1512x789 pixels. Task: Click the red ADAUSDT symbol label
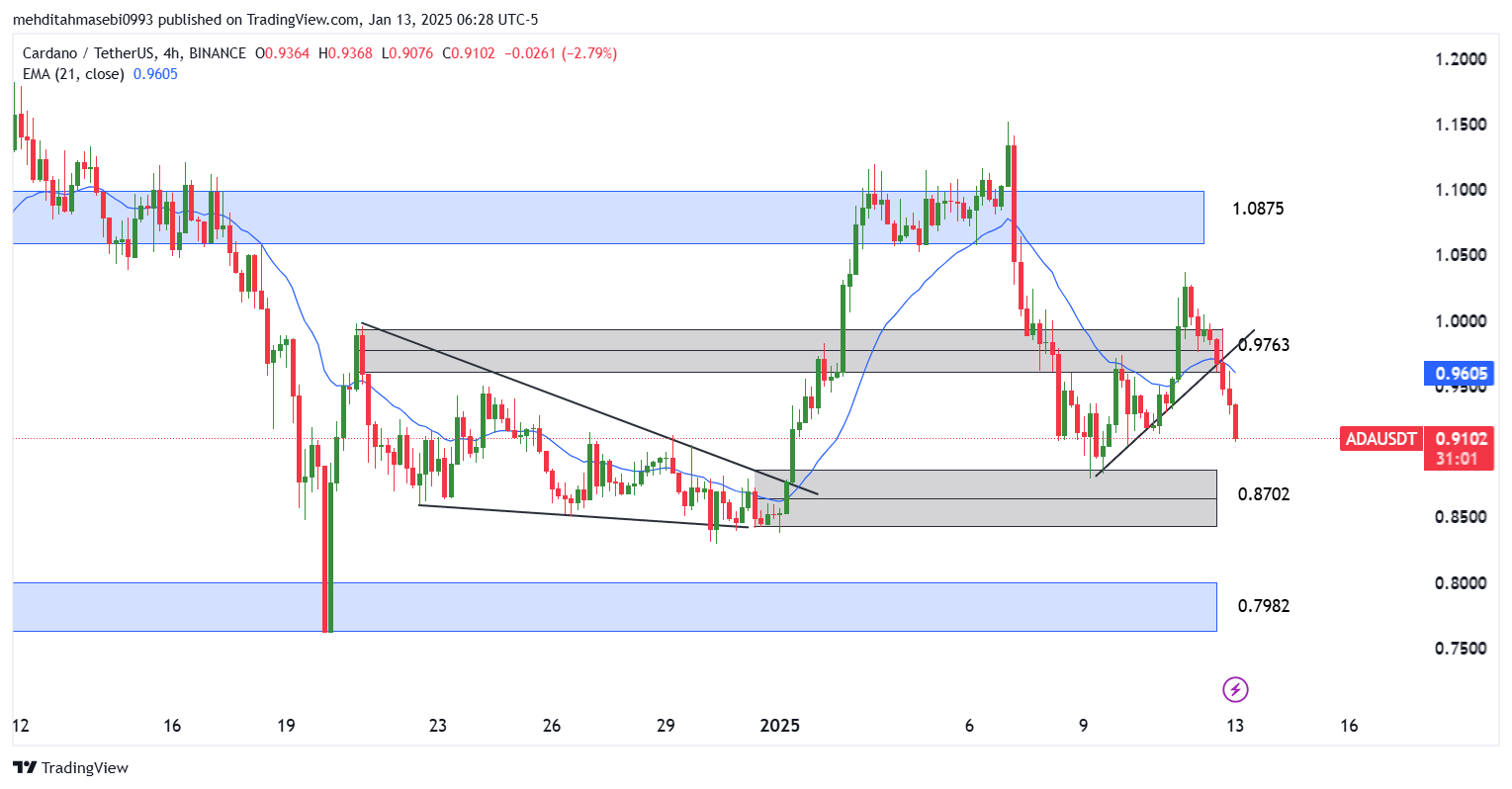(1381, 438)
